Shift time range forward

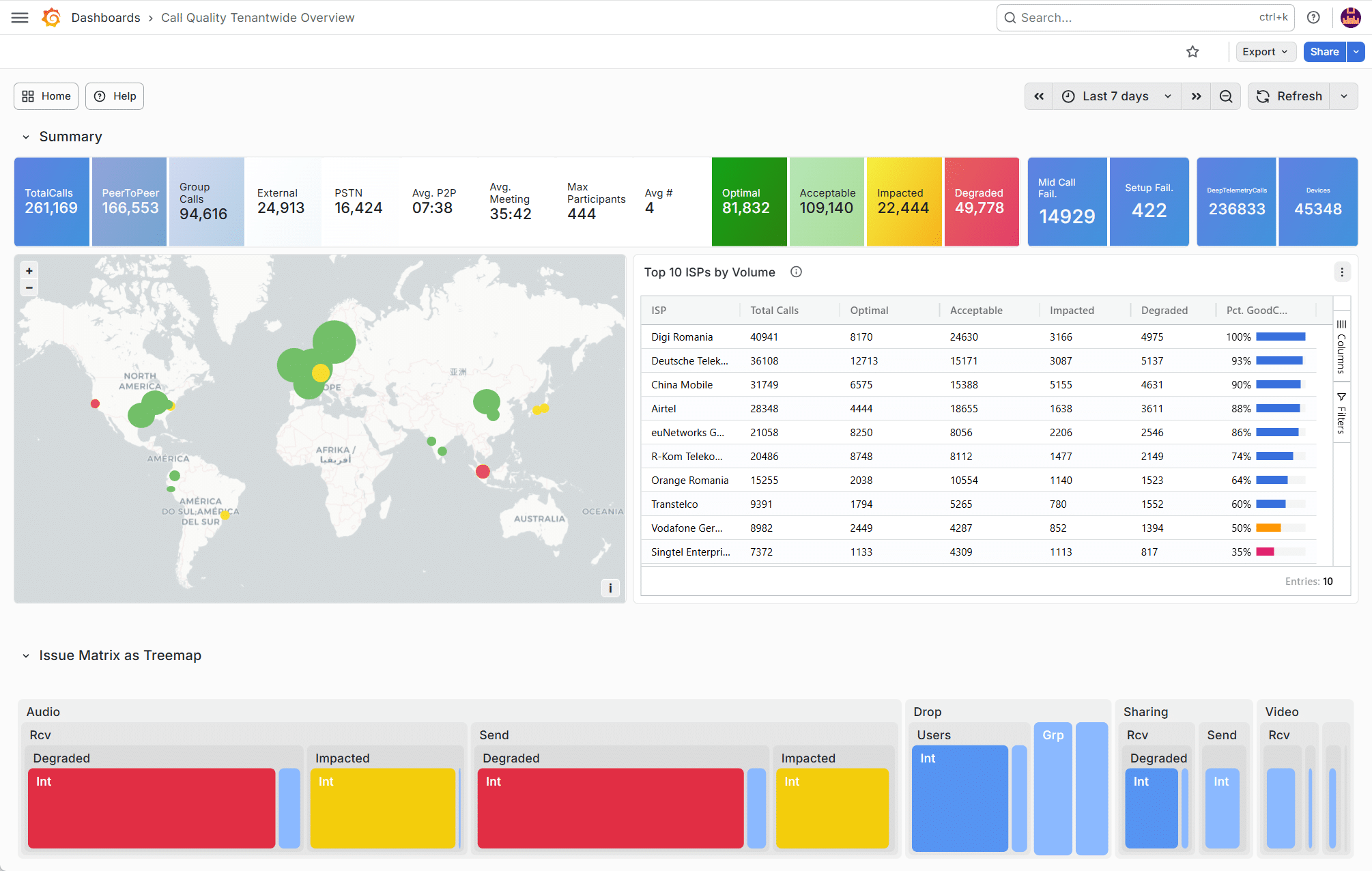tap(1197, 96)
